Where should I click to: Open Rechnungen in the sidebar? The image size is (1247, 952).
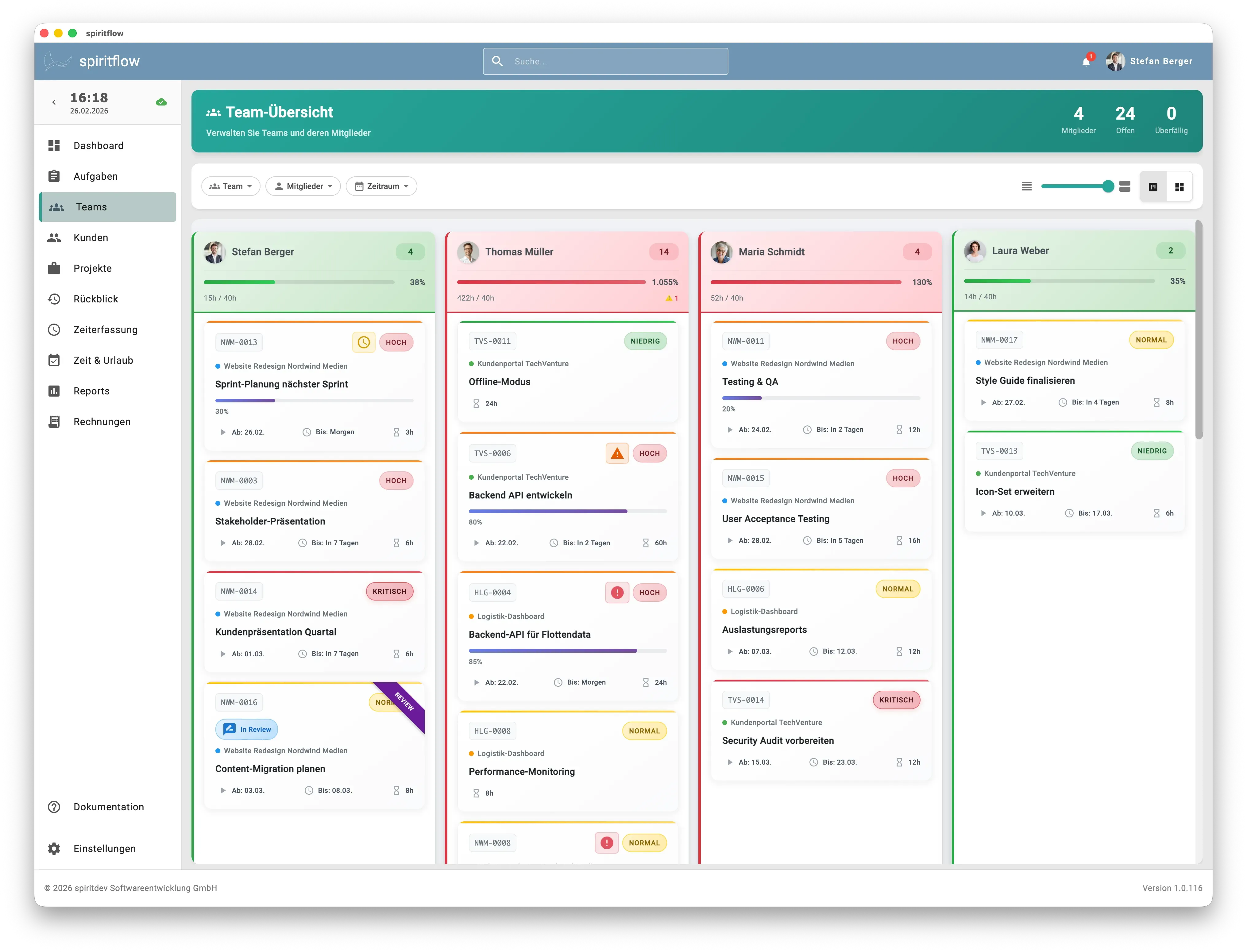coord(108,422)
